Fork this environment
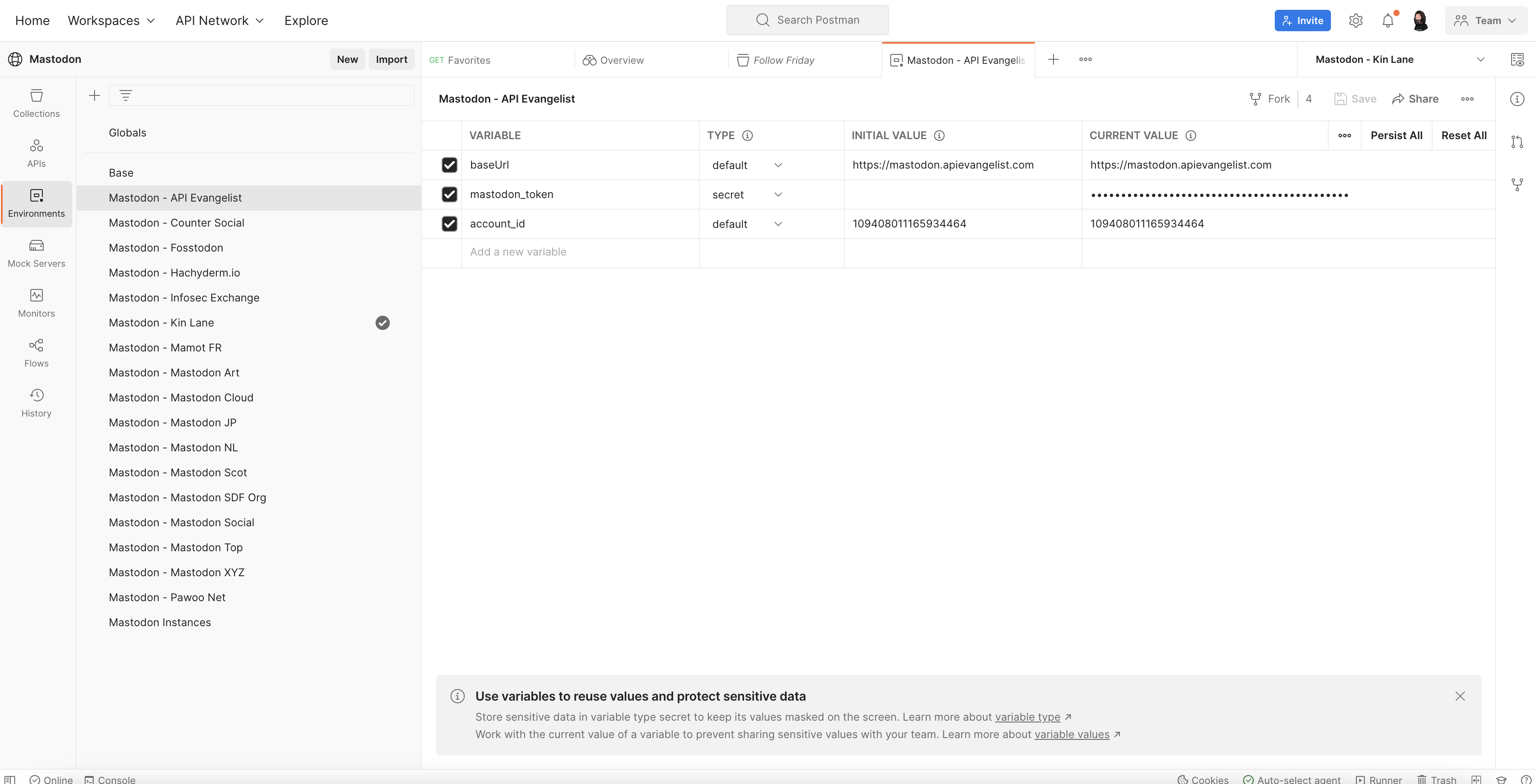This screenshot has width=1537, height=784. pos(1270,99)
